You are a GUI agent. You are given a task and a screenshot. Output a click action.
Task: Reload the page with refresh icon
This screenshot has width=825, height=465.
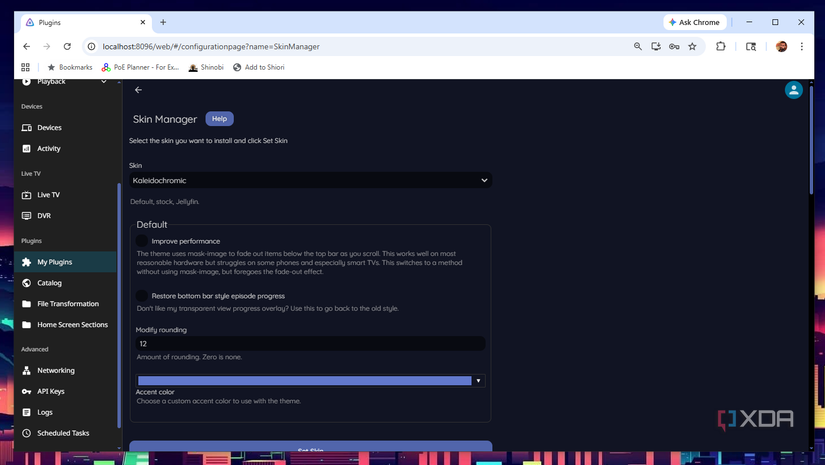[x=67, y=46]
